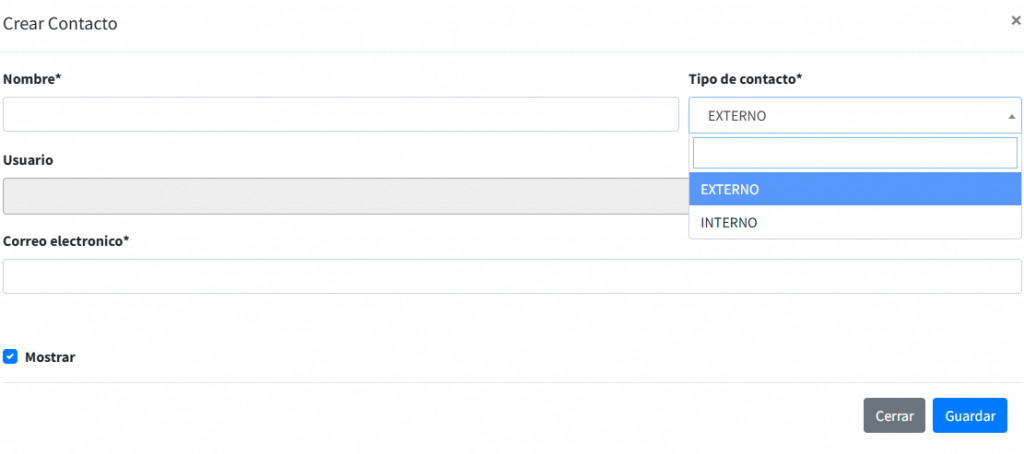Click the Nombre* field label
The width and height of the screenshot is (1024, 454).
[x=31, y=78]
